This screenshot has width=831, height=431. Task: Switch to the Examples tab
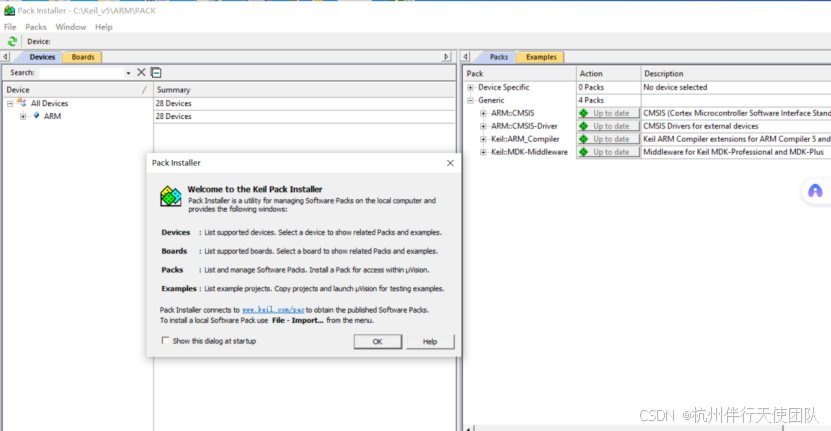coord(541,57)
